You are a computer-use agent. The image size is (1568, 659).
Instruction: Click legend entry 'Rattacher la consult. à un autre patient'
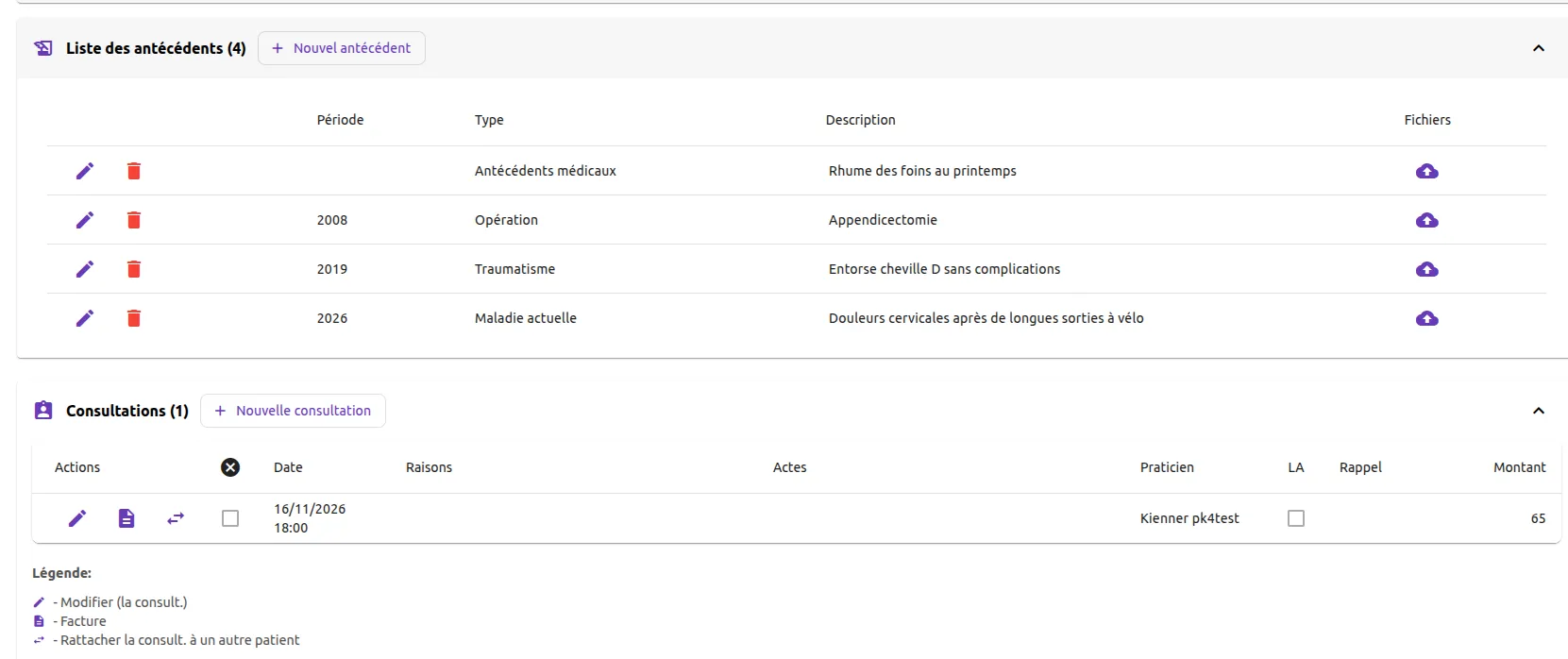click(x=179, y=640)
